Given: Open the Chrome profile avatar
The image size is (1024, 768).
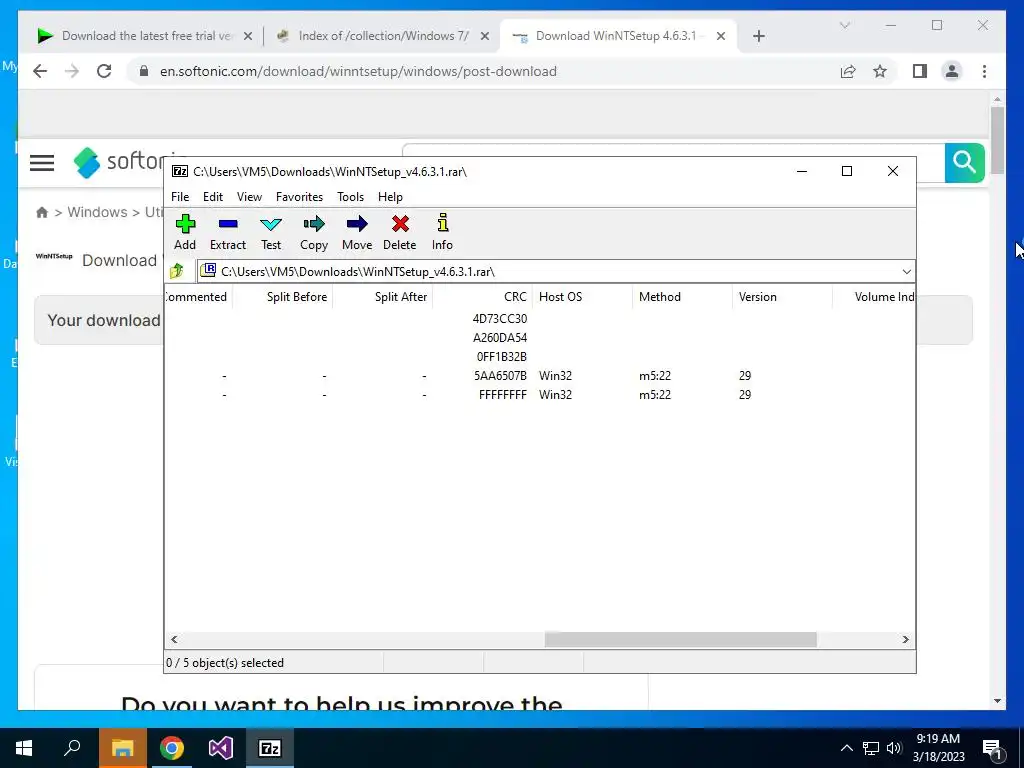Looking at the screenshot, I should pyautogui.click(x=952, y=71).
